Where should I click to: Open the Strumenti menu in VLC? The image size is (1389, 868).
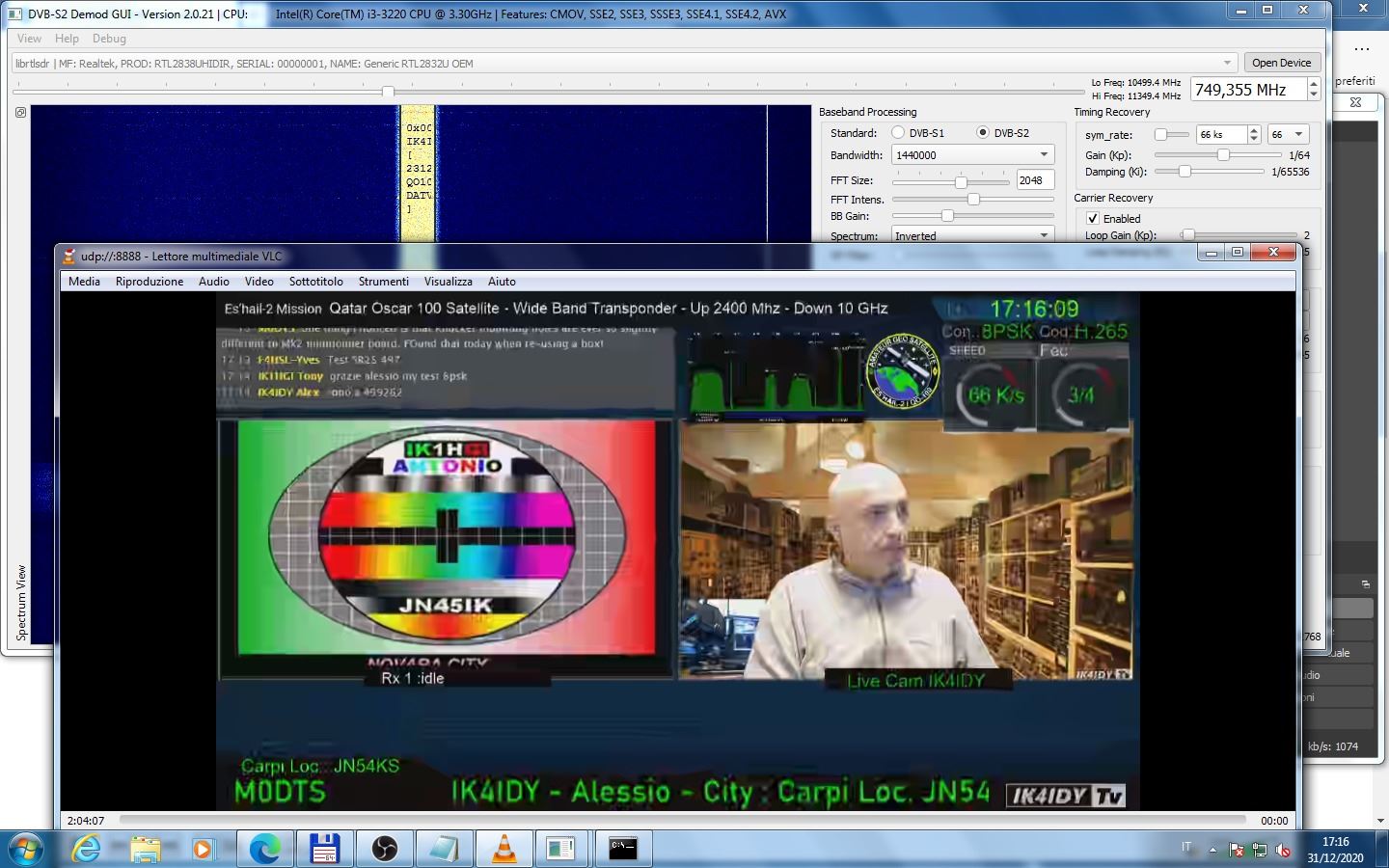click(x=383, y=282)
